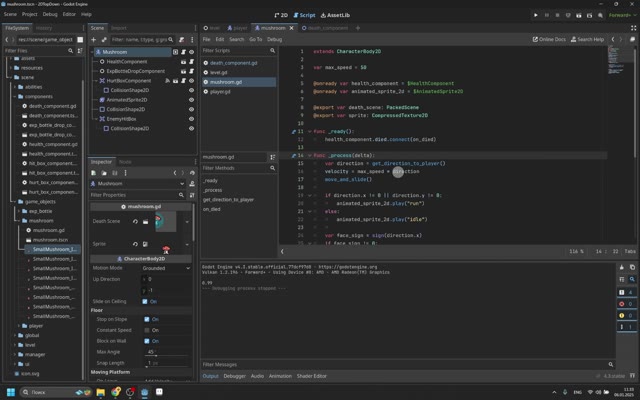Click the script icon next to HealthComponent

(191, 62)
